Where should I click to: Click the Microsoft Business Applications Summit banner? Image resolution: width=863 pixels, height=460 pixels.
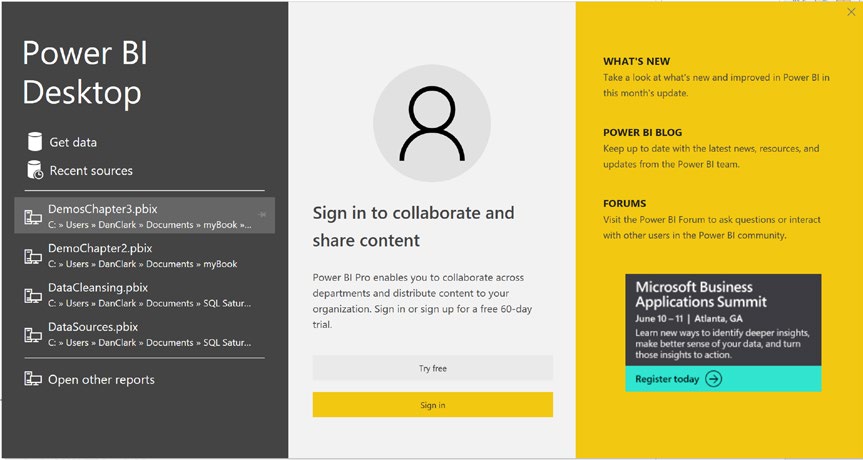click(x=723, y=332)
